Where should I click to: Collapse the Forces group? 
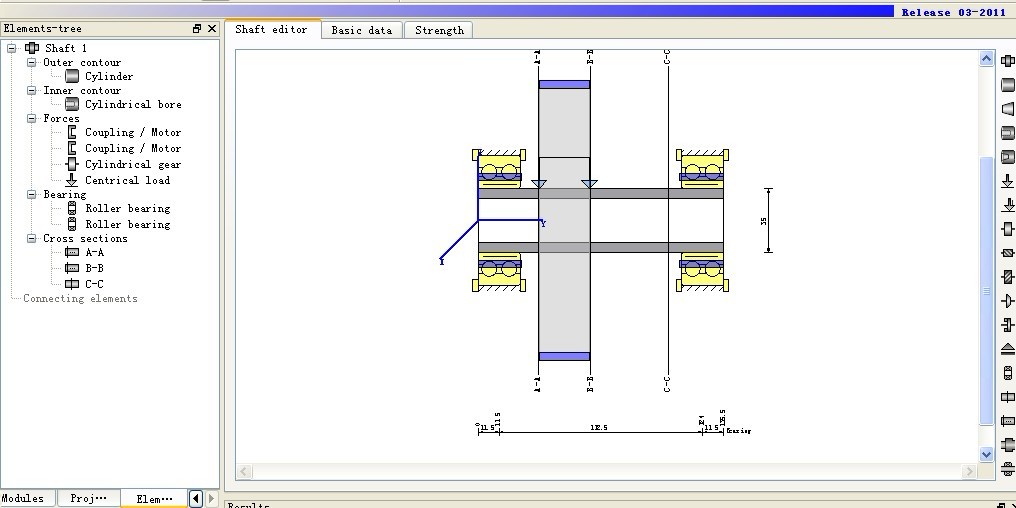click(31, 119)
